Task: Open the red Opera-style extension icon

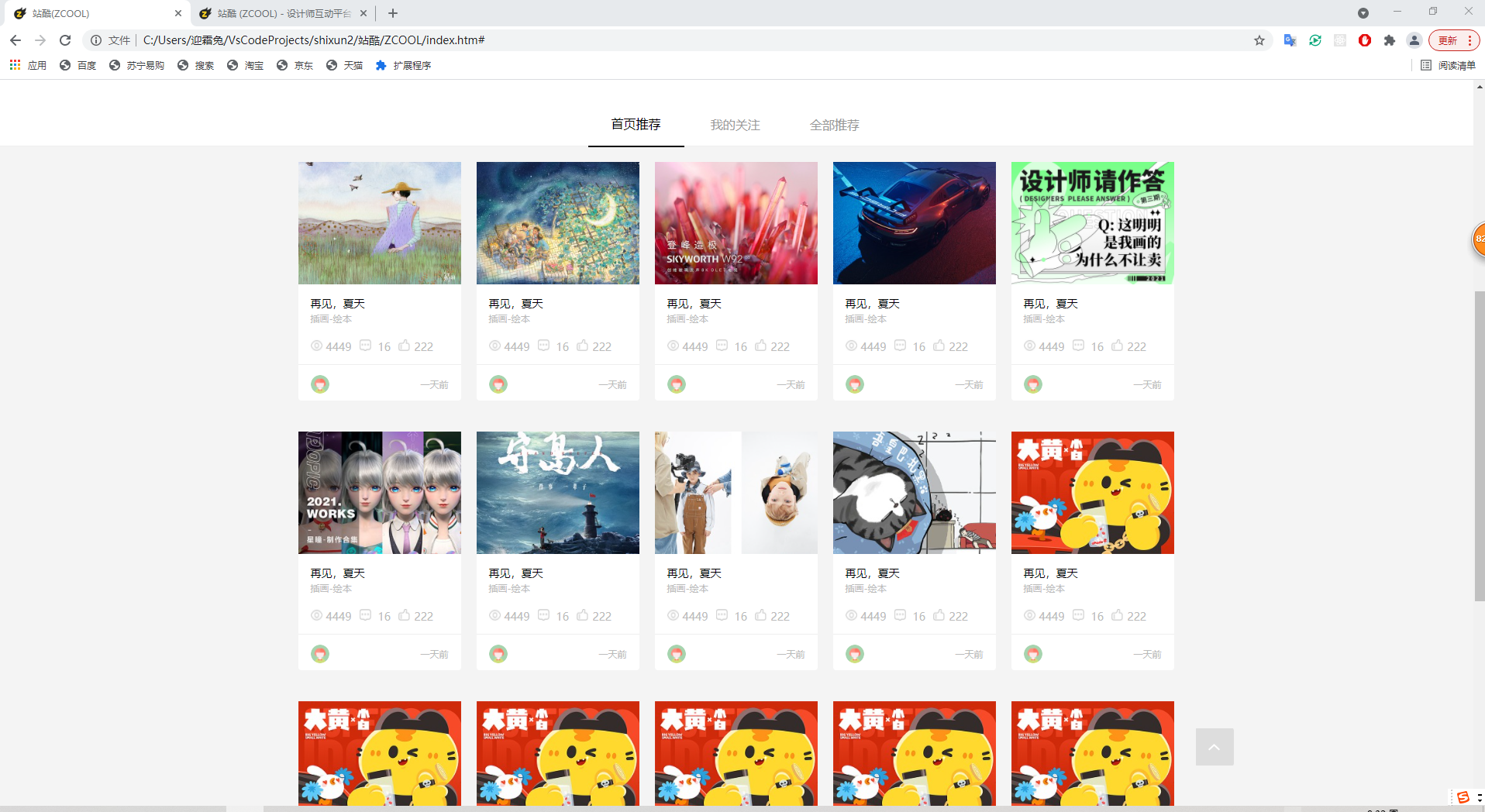Action: click(1365, 40)
